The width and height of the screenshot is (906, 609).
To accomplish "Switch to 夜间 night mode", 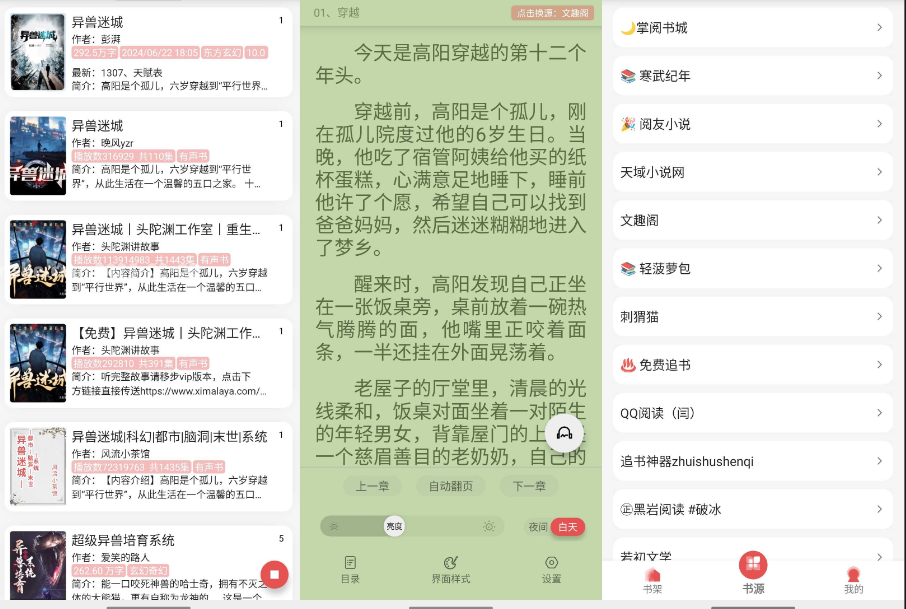I will click(538, 526).
